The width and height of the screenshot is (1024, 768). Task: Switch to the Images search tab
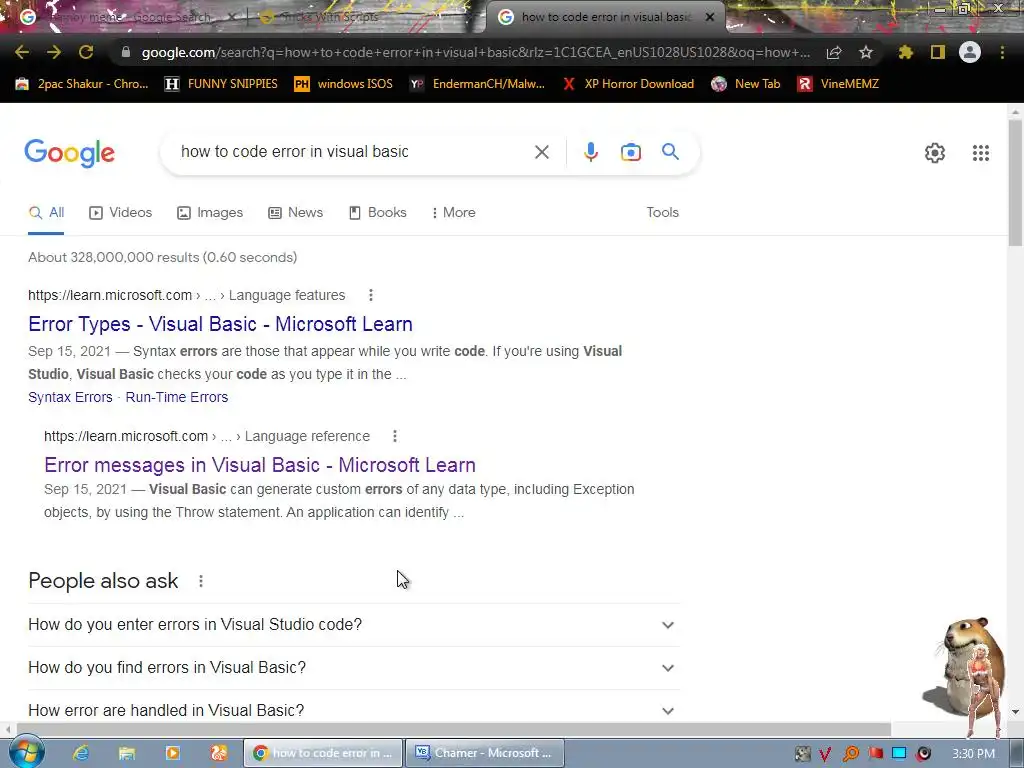[x=210, y=213]
